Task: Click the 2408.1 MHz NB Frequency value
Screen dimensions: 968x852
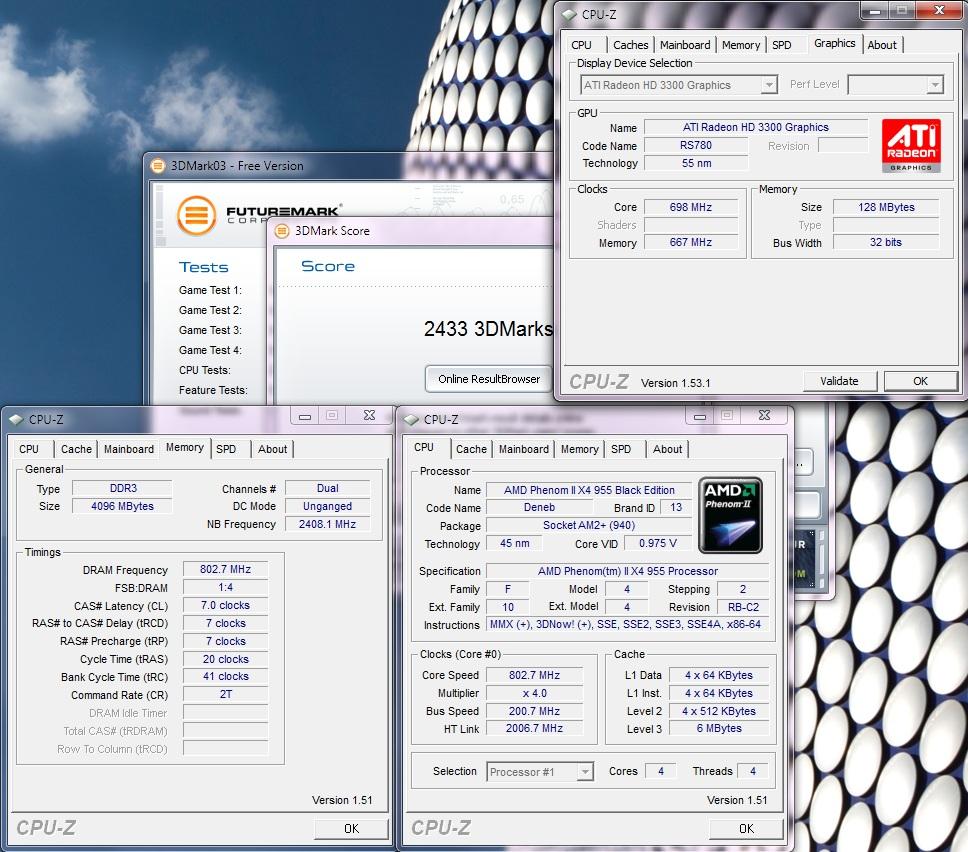Action: [x=327, y=524]
